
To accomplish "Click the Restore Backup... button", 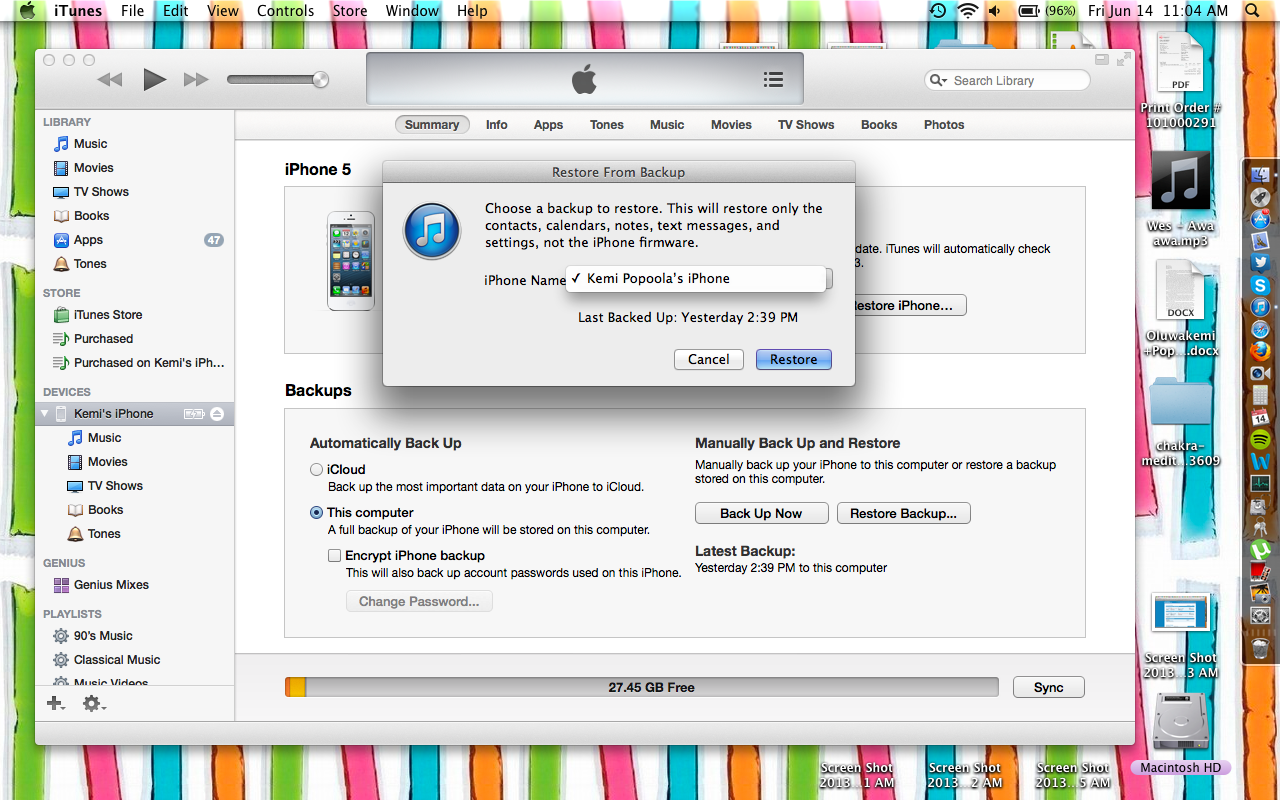I will pyautogui.click(x=904, y=514).
